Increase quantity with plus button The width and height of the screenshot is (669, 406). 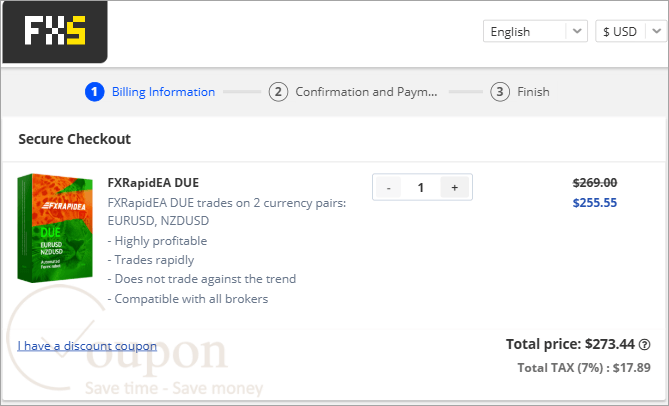(x=454, y=187)
